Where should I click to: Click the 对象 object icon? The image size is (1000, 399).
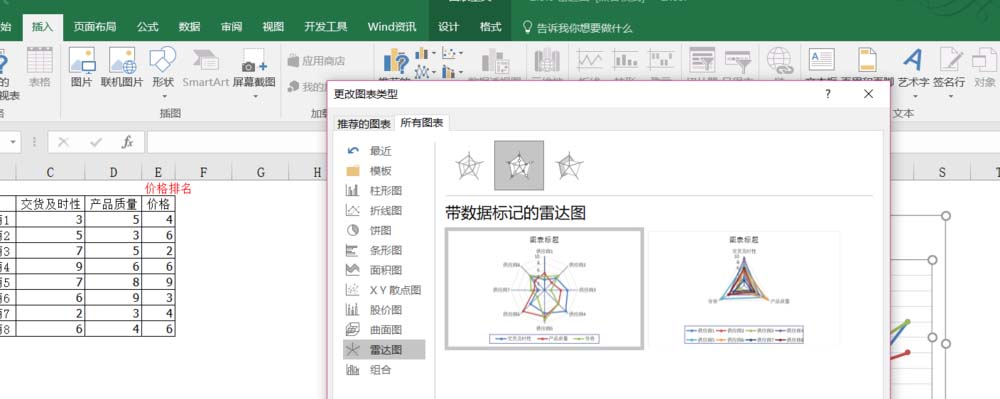point(984,60)
